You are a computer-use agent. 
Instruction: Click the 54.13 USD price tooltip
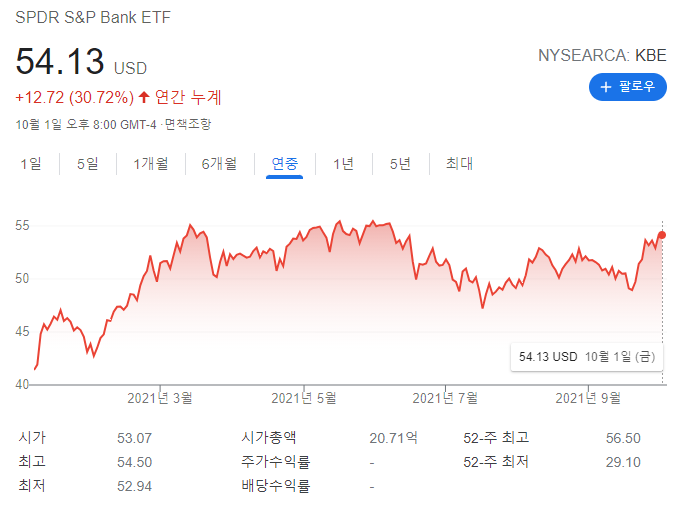[585, 356]
